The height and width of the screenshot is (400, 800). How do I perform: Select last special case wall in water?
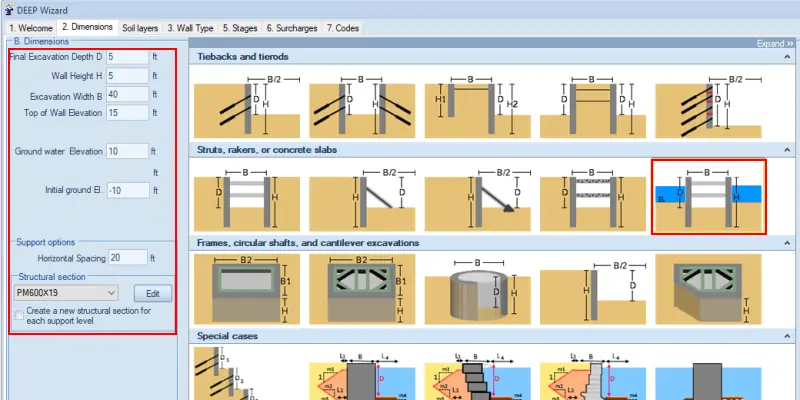click(x=708, y=380)
